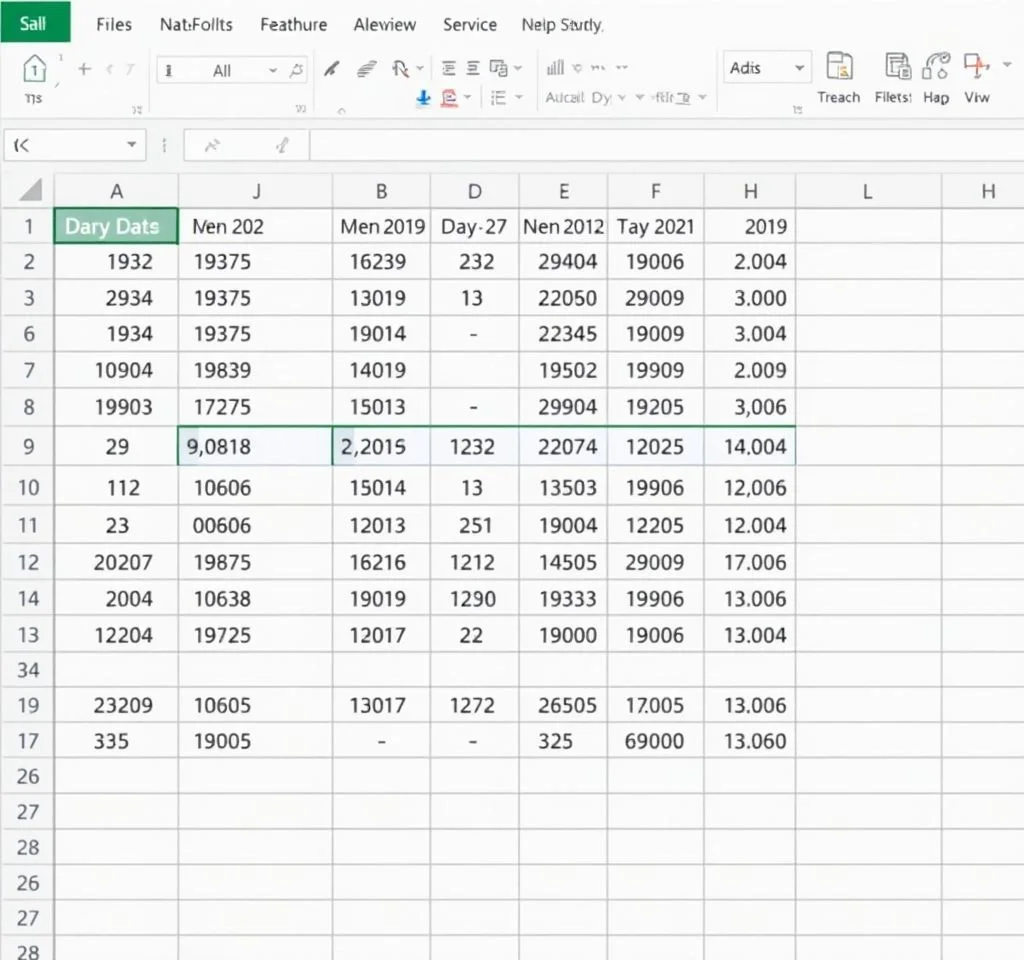
Task: Click the green Sall button
Action: point(35,22)
